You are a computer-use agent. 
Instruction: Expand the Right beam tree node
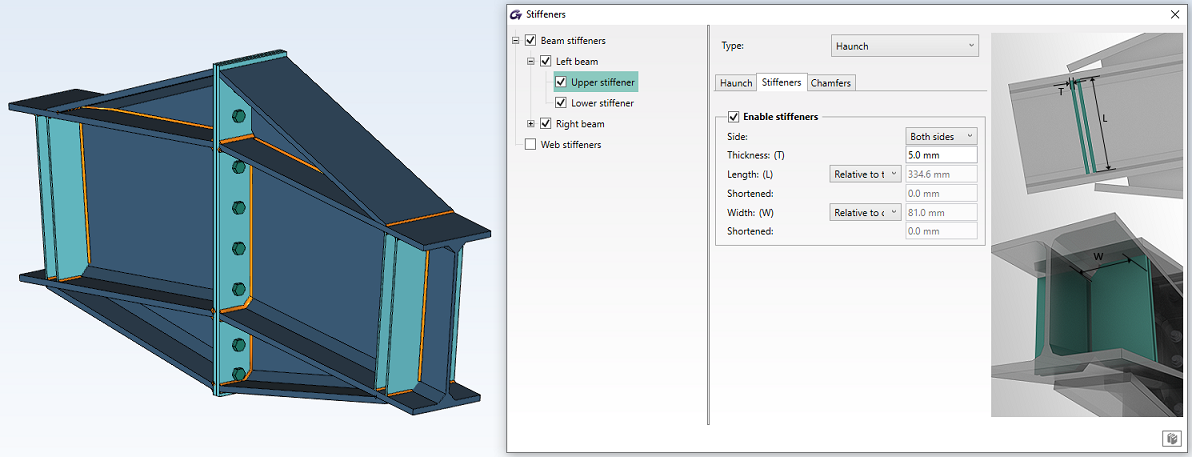[531, 123]
